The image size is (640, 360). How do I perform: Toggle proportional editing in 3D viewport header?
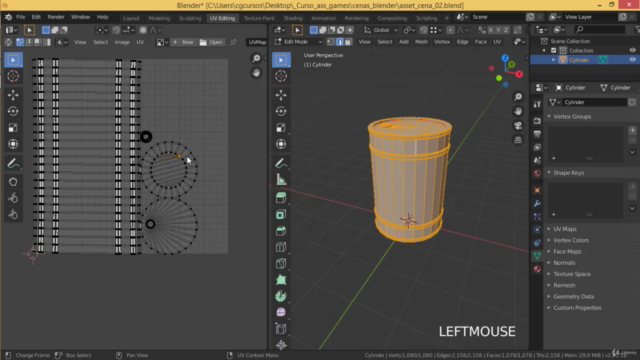pos(450,30)
